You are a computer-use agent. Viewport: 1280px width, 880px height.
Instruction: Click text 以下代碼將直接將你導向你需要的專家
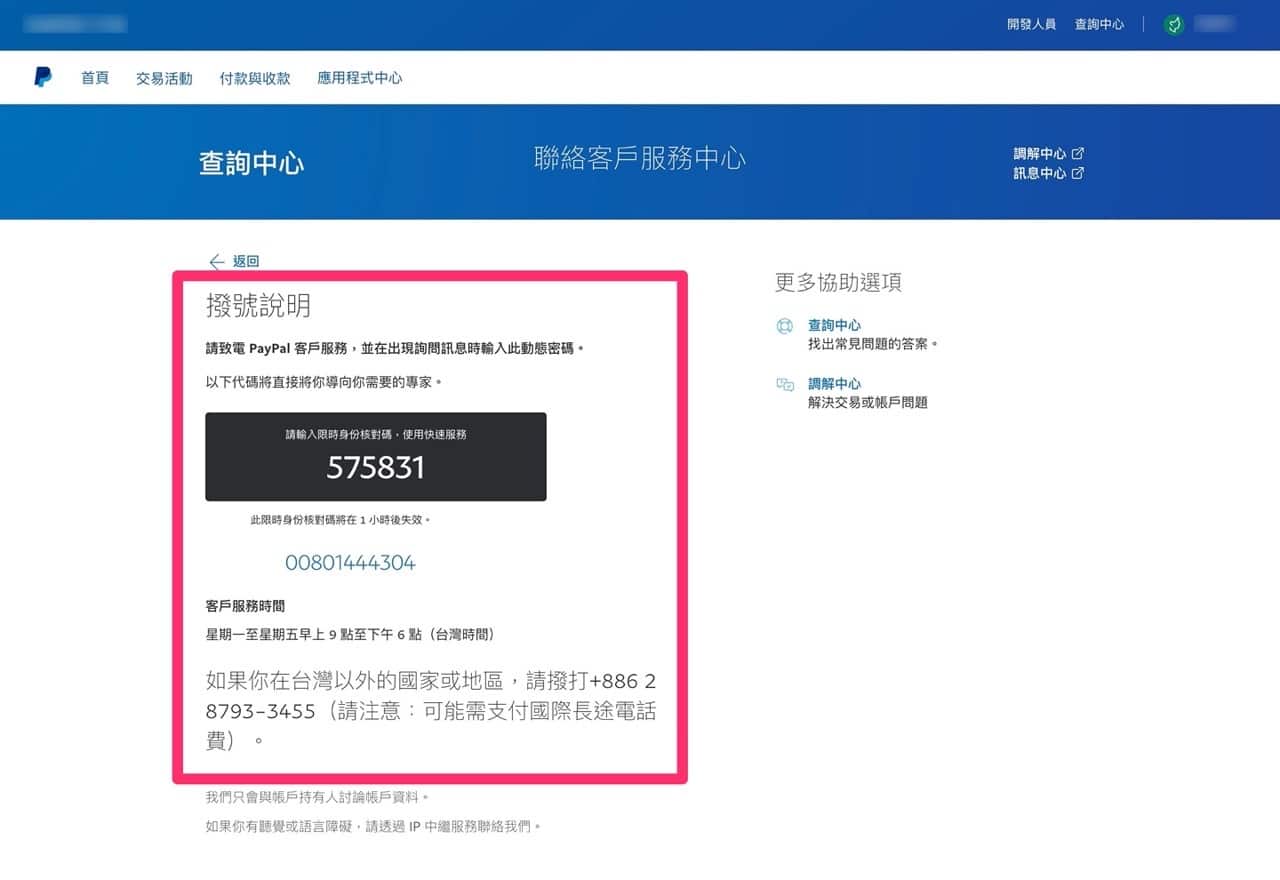pyautogui.click(x=324, y=382)
